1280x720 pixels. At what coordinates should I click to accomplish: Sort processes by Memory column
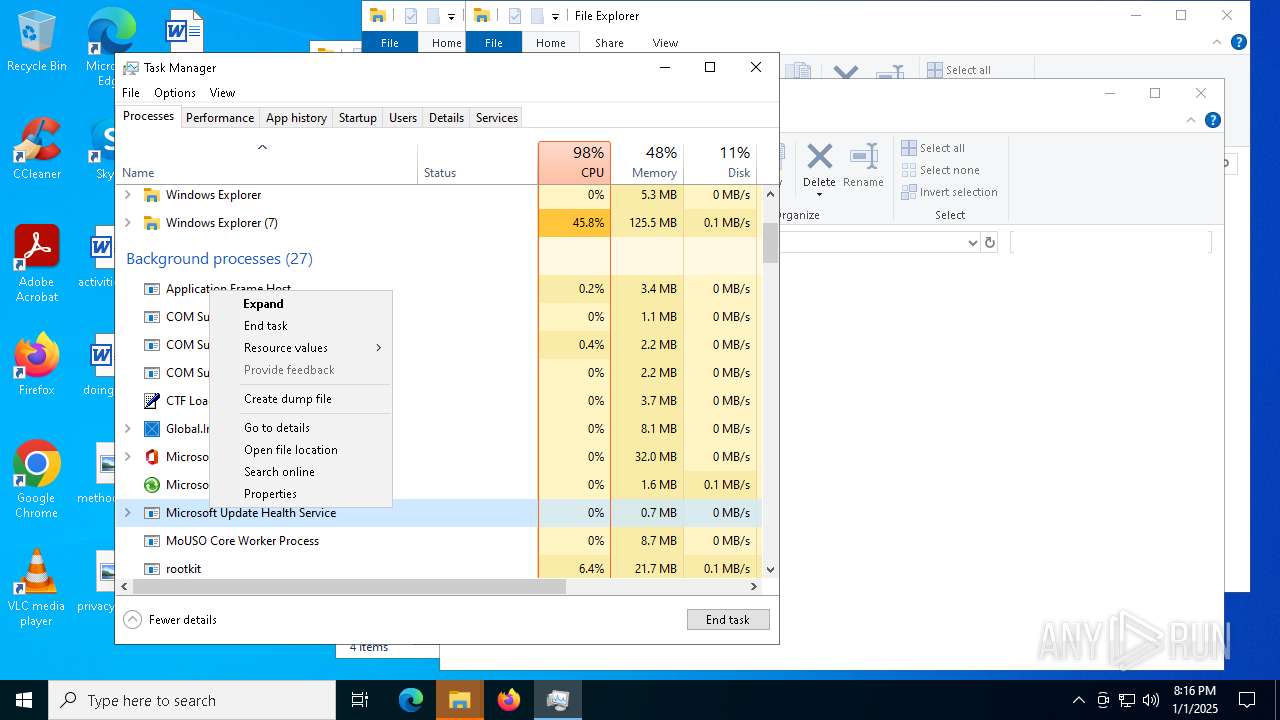point(647,162)
